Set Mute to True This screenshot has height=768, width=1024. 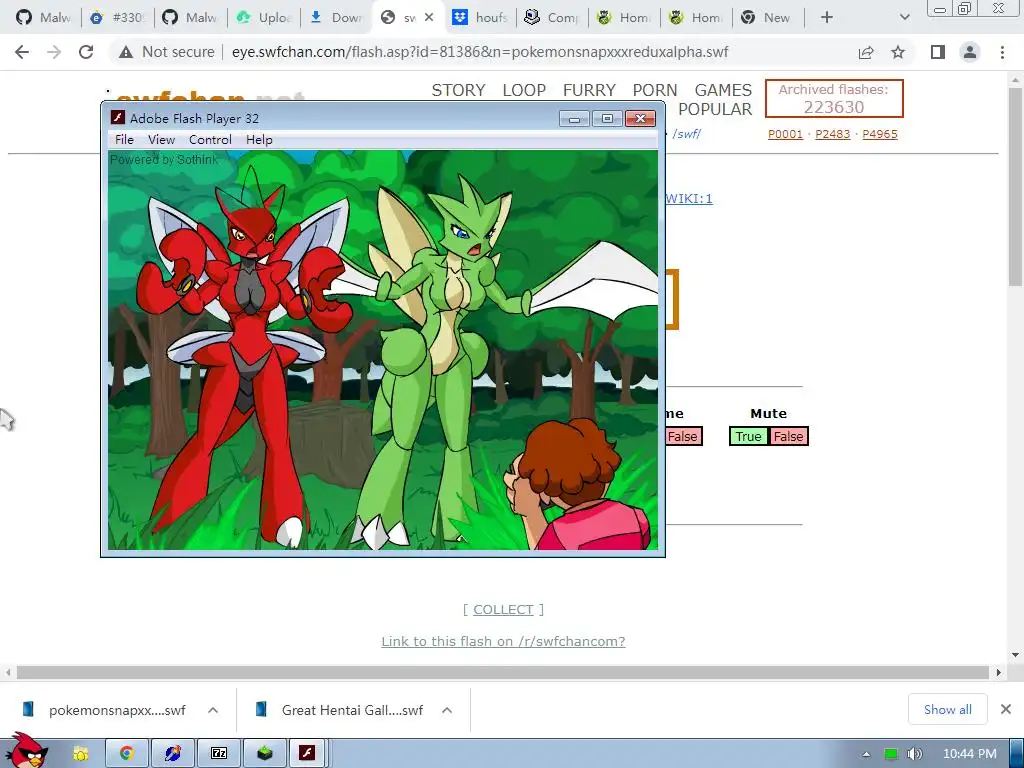click(x=748, y=436)
